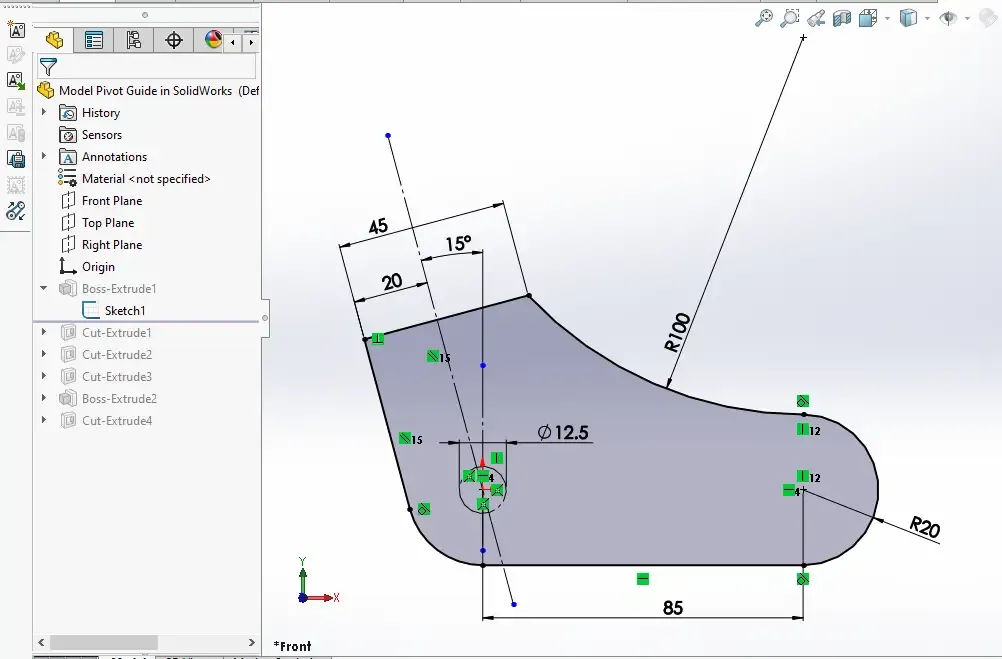Click the Auto Dimension Scheme icon with star
Image resolution: width=1002 pixels, height=659 pixels.
pyautogui.click(x=16, y=29)
